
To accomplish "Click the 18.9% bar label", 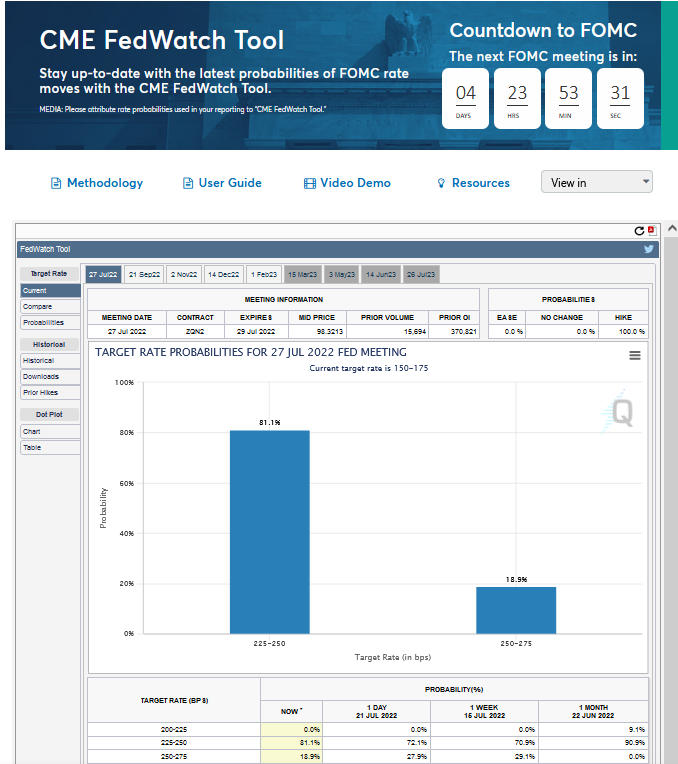I will click(x=516, y=579).
